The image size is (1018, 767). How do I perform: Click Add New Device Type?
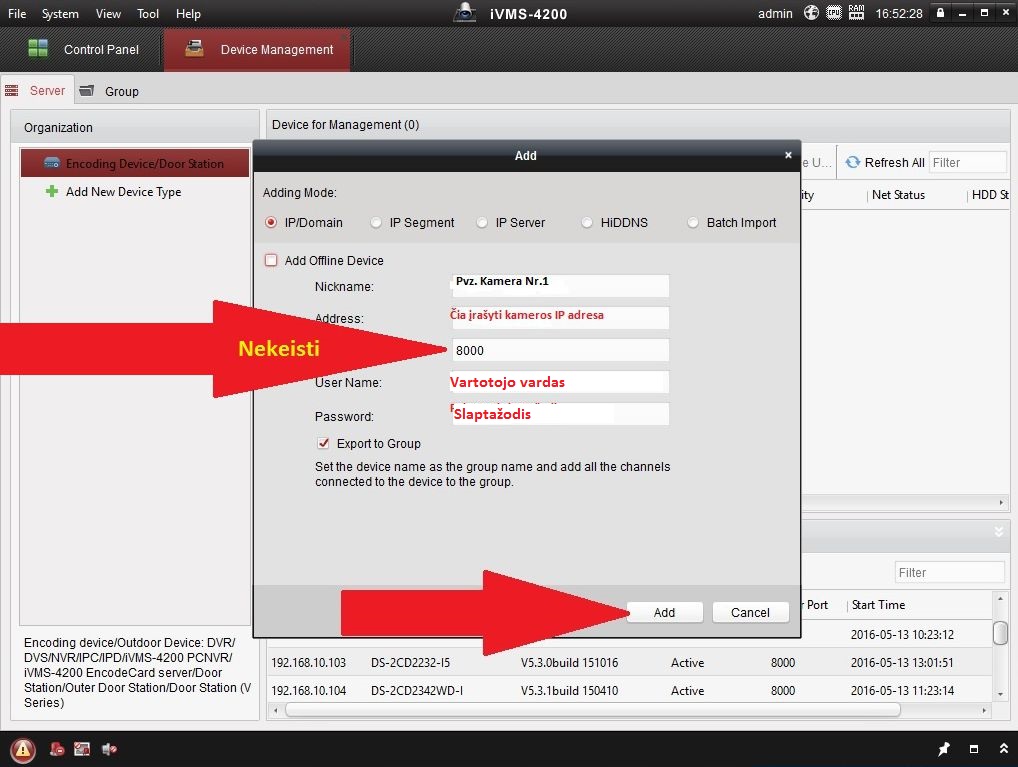click(123, 192)
